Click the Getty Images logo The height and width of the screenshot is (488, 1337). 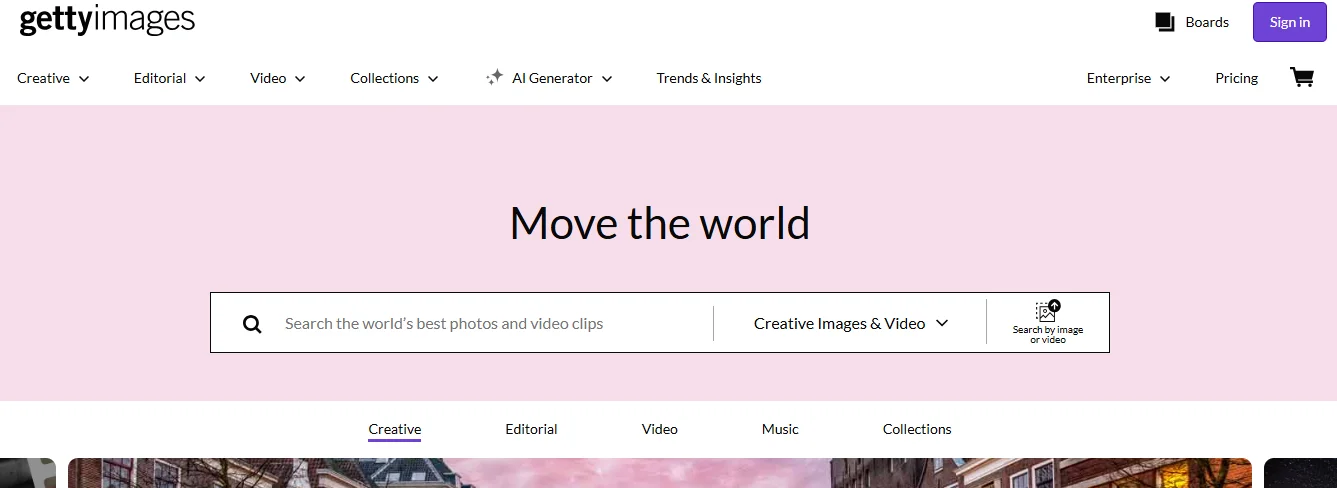tap(107, 20)
